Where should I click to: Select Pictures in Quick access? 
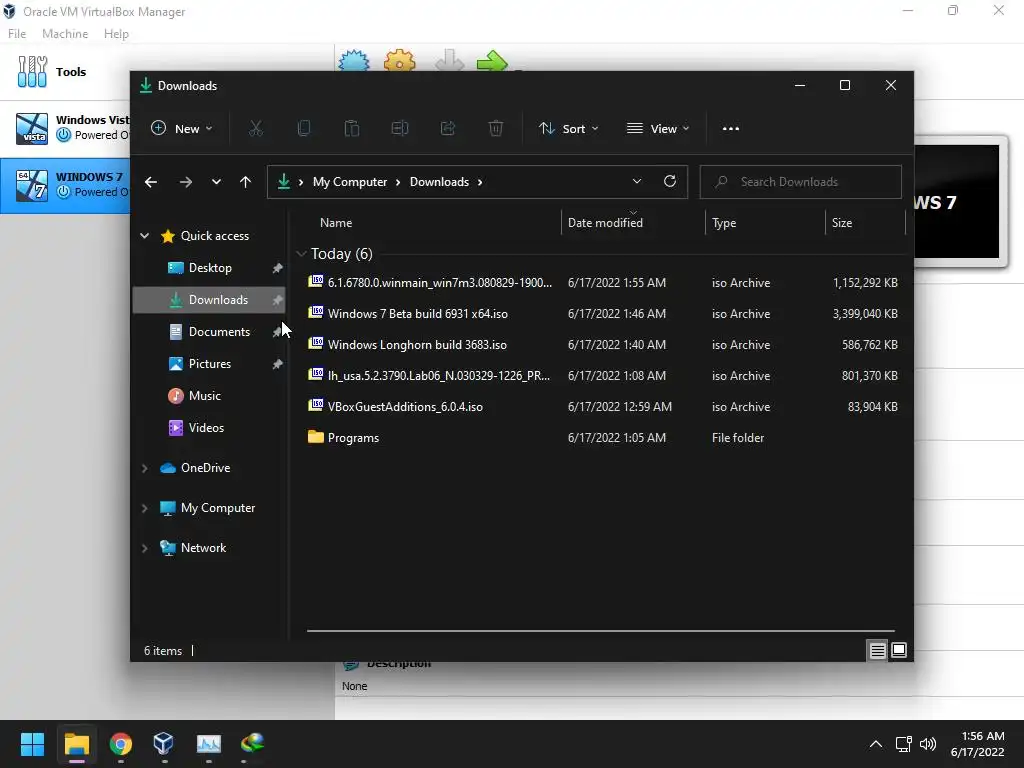[x=209, y=364]
